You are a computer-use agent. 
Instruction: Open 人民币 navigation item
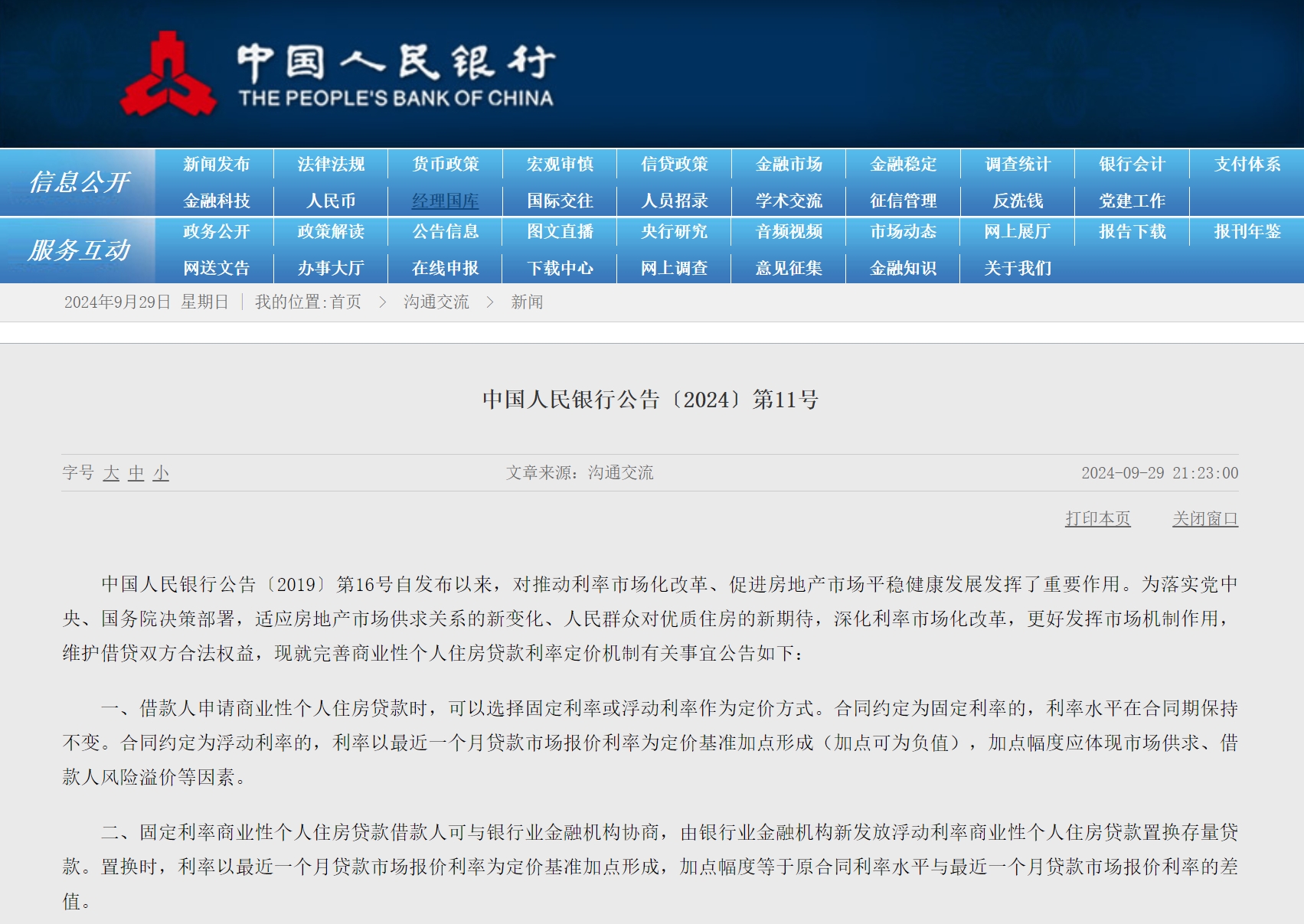(x=331, y=201)
